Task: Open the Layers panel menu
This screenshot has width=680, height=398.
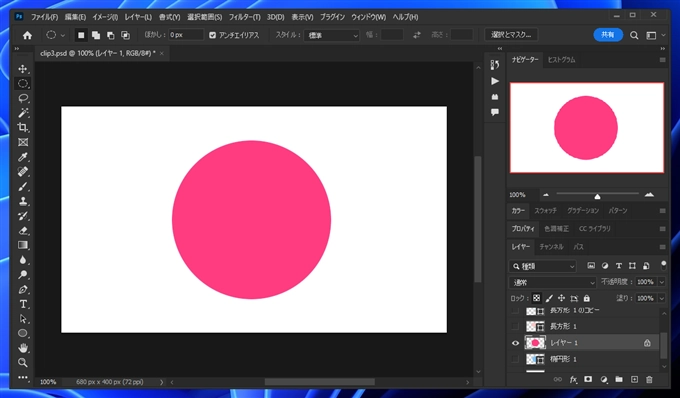Action: click(x=663, y=247)
